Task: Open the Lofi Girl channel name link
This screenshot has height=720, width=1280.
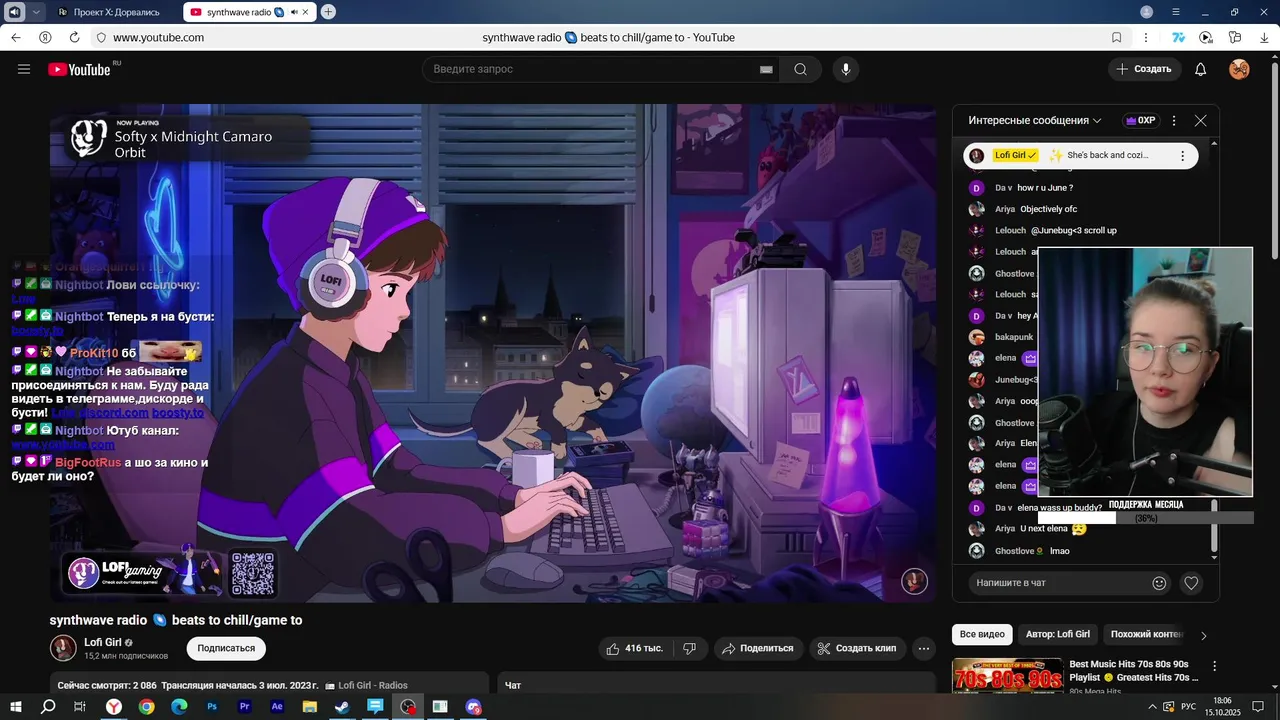Action: pos(102,642)
